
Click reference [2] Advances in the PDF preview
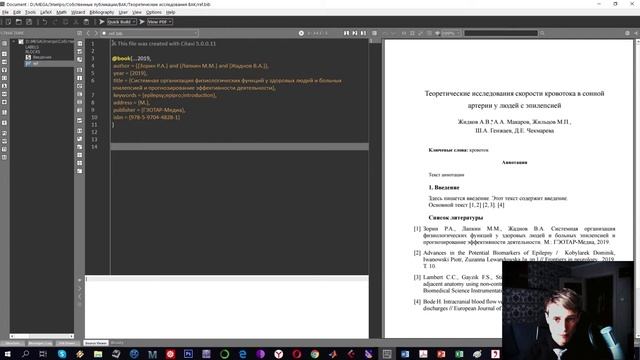coord(514,259)
